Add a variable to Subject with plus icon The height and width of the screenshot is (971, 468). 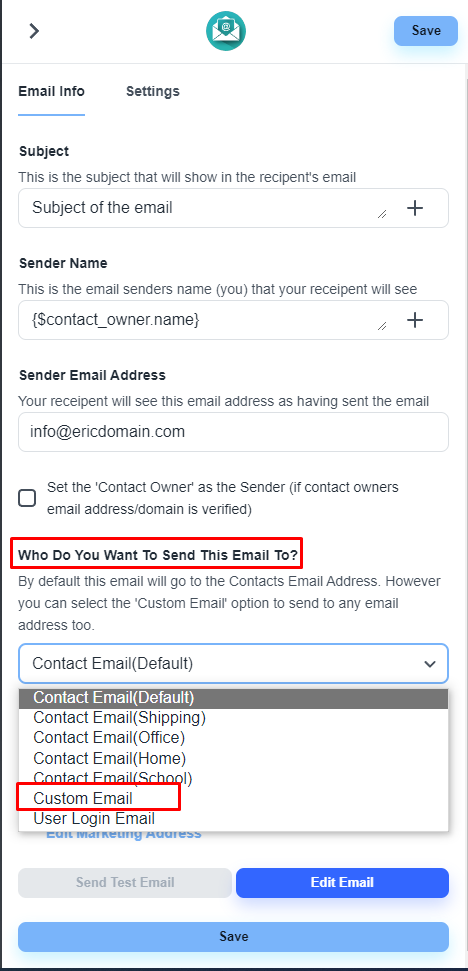point(415,208)
